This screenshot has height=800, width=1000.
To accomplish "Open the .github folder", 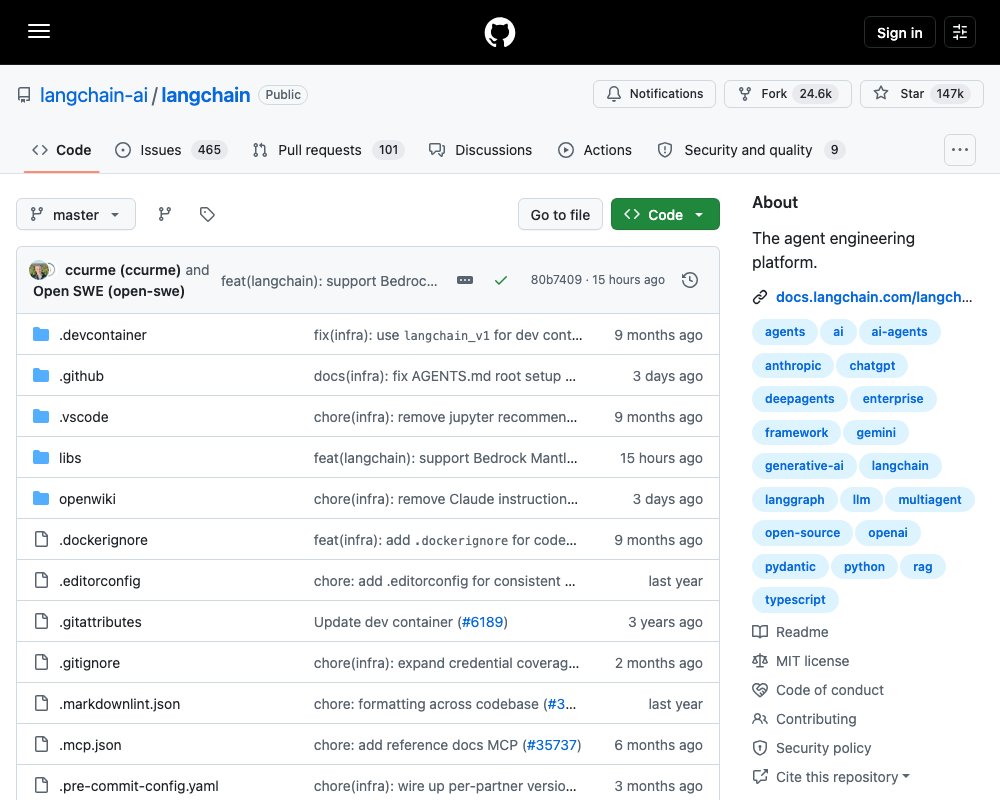I will 81,376.
